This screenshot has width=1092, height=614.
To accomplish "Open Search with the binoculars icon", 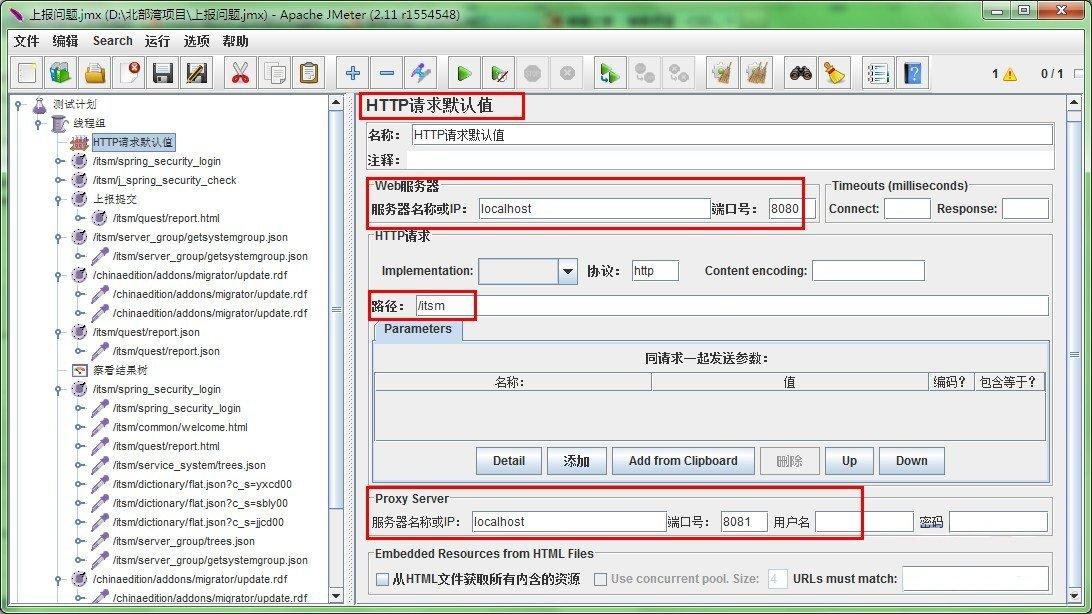I will 800,72.
